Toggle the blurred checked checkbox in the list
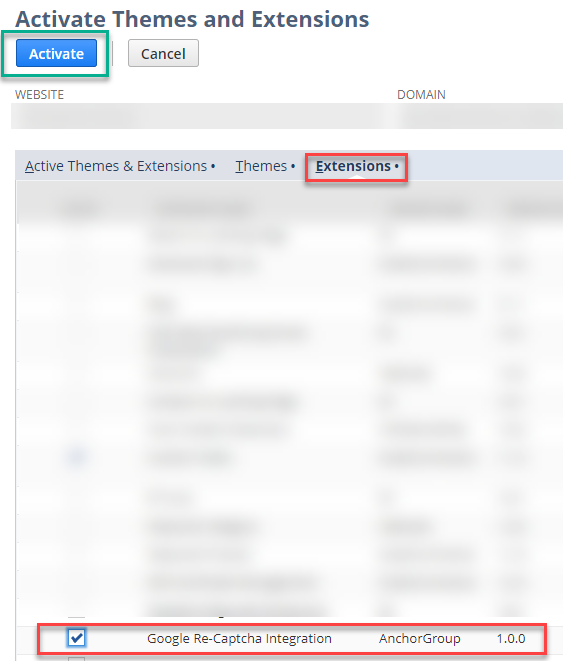Viewport: 563px width, 661px height. 77,457
